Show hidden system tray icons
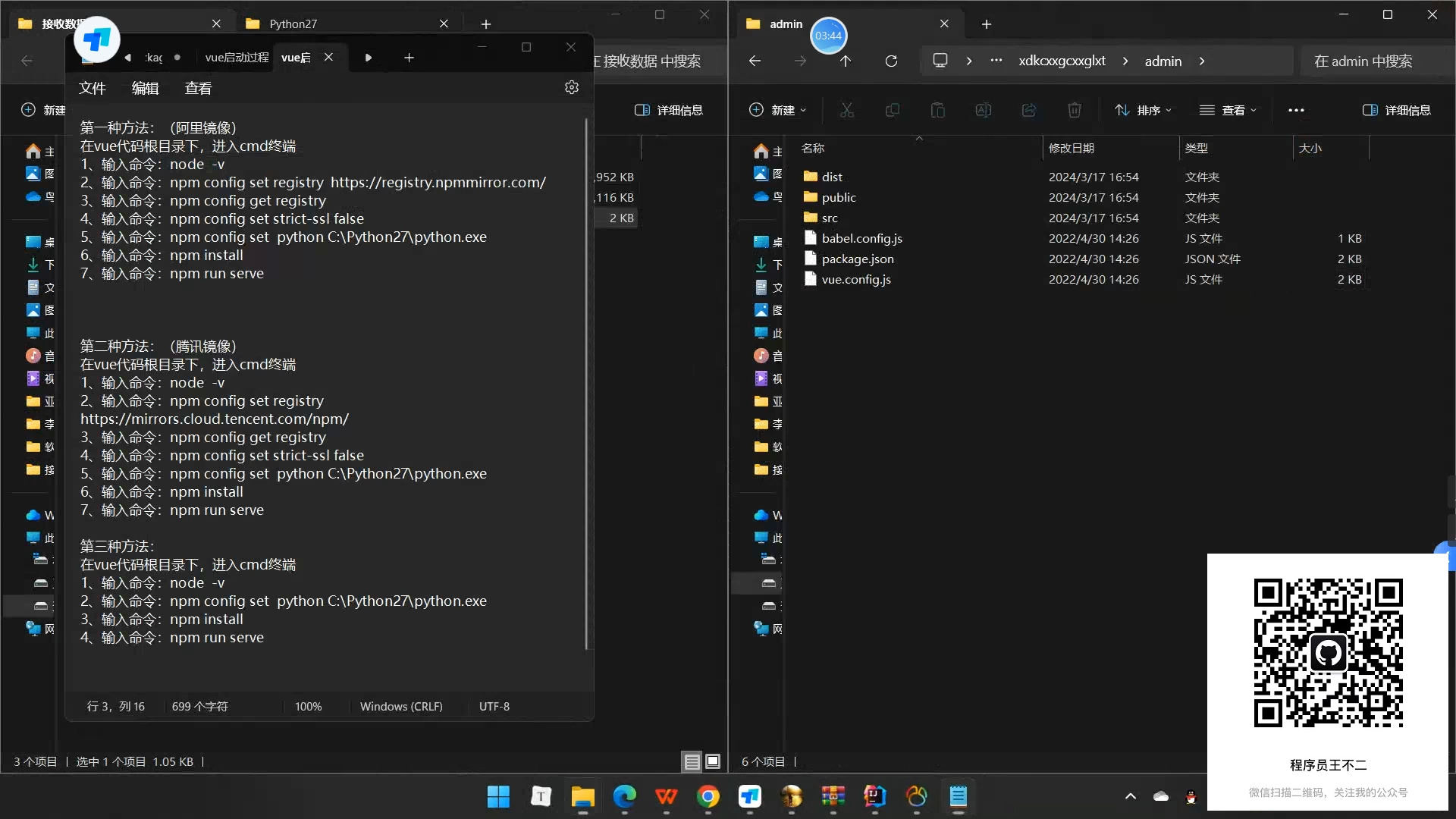This screenshot has width=1456, height=819. point(1131,796)
